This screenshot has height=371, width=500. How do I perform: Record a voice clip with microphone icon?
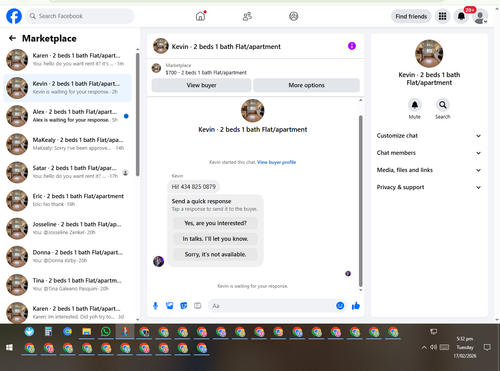click(155, 306)
